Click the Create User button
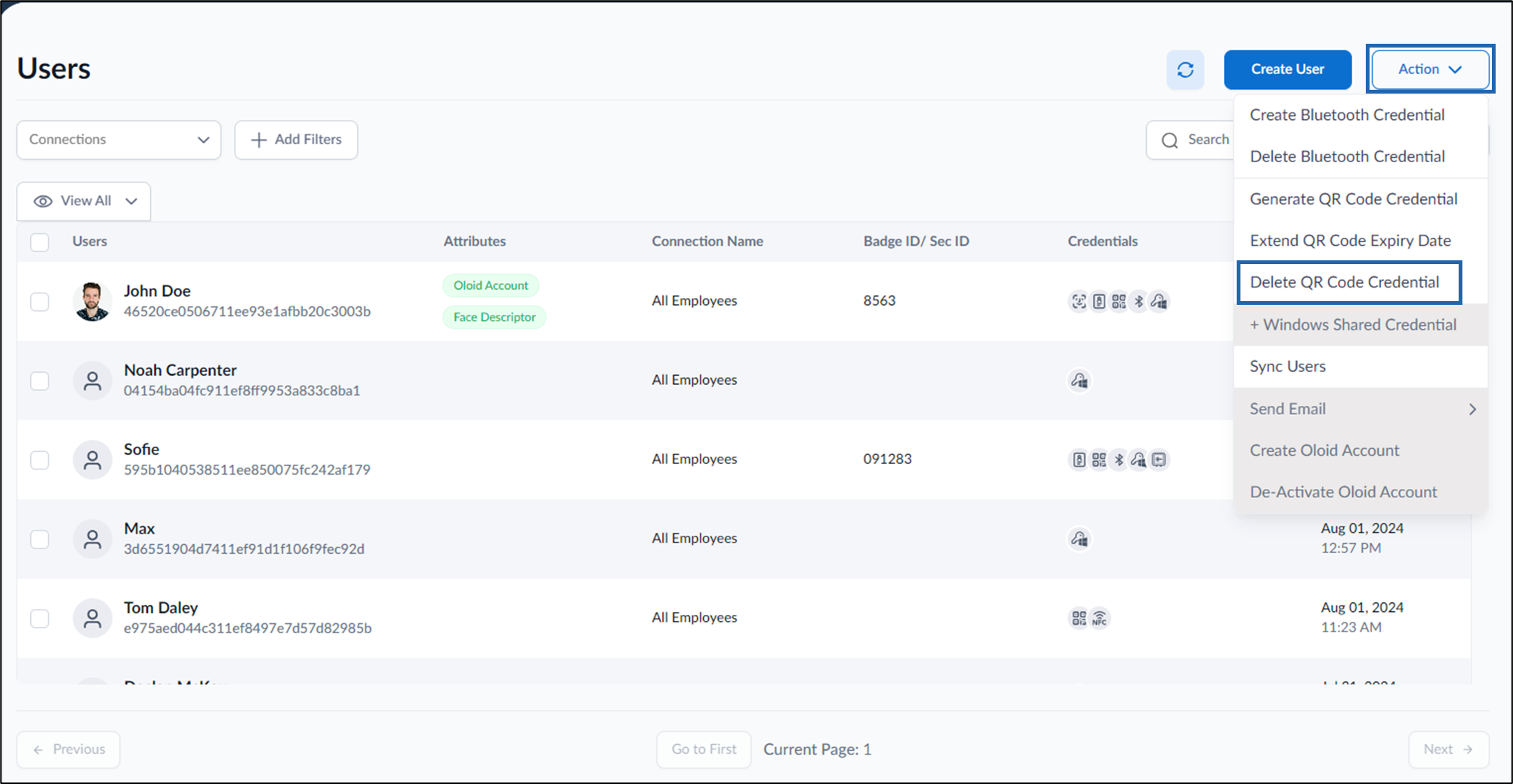1513x784 pixels. 1287,69
